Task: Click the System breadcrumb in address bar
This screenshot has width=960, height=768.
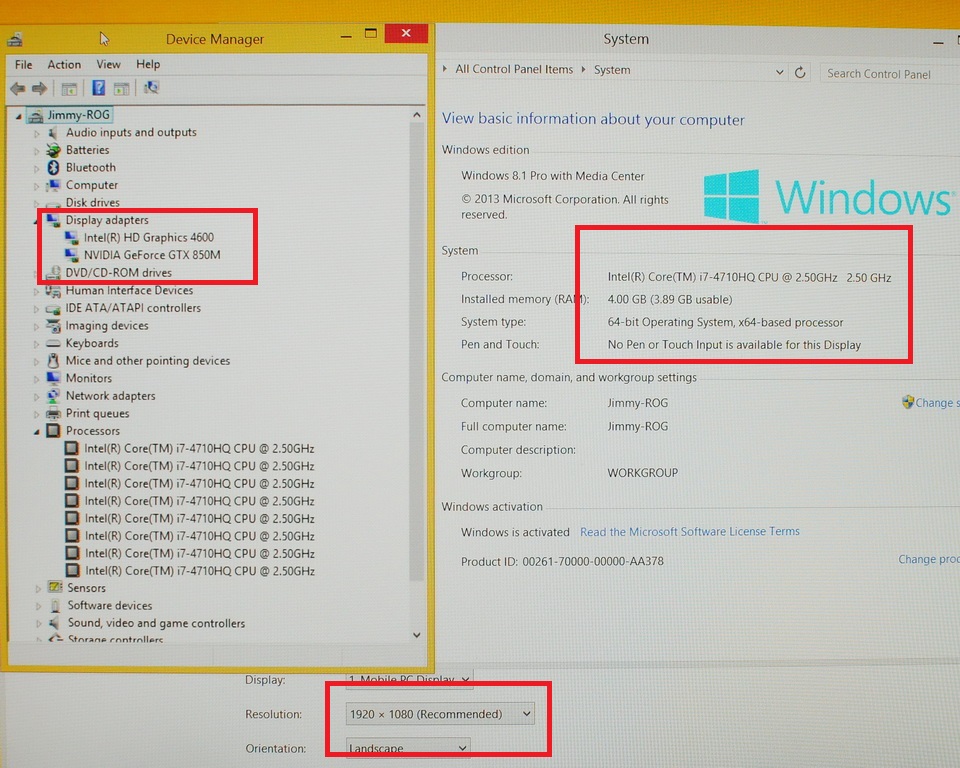Action: click(612, 70)
